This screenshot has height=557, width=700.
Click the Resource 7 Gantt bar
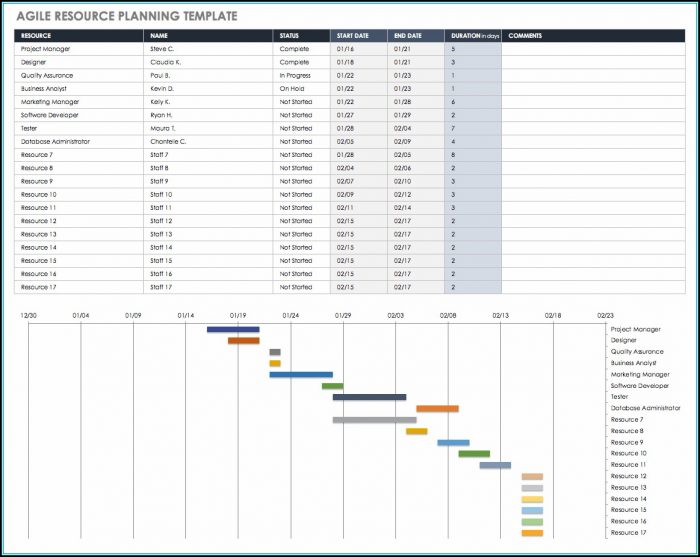point(375,420)
